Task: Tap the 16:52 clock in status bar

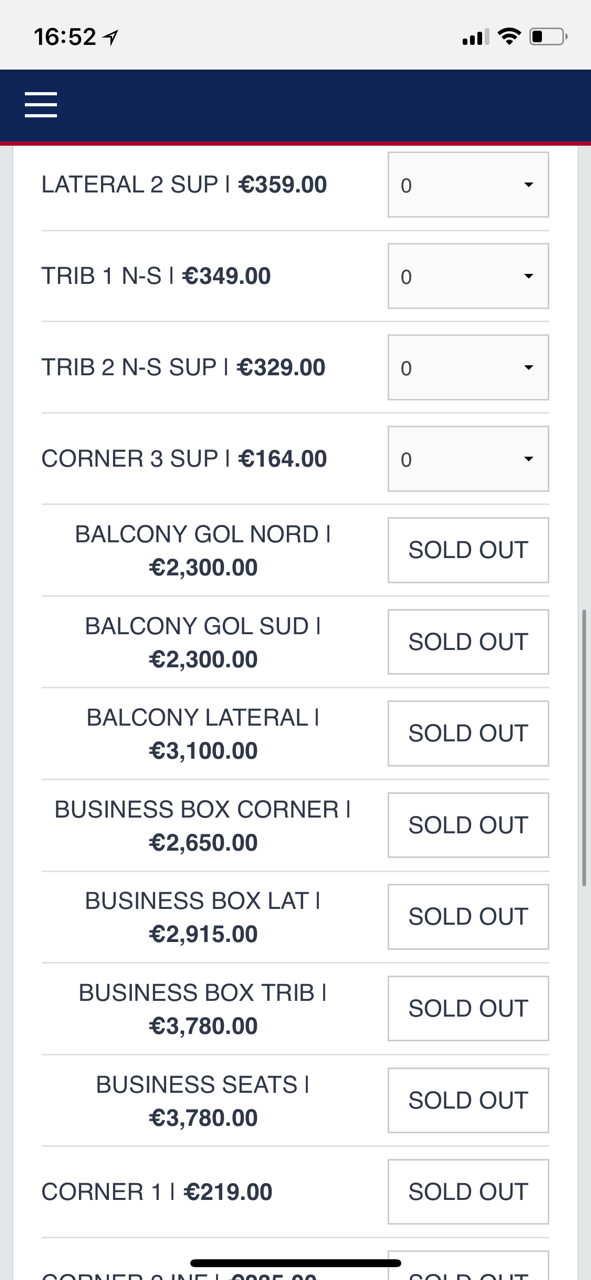Action: [65, 37]
